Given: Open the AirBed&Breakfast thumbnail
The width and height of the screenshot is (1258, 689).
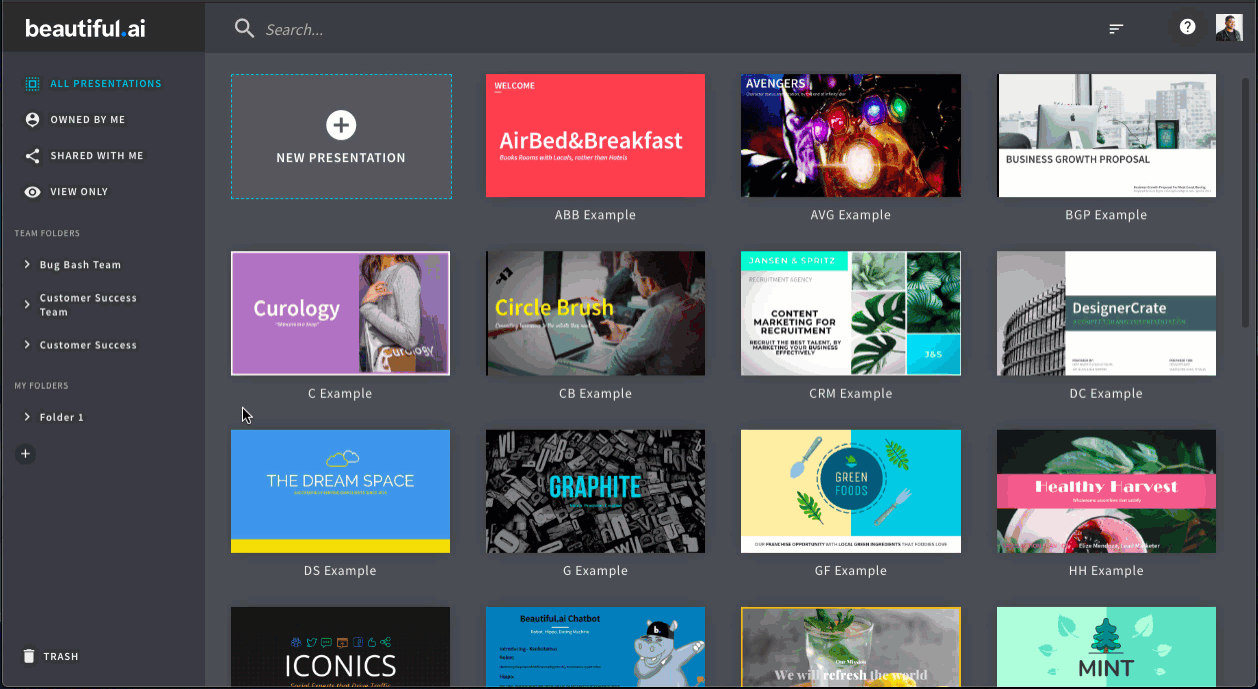Looking at the screenshot, I should (x=595, y=135).
